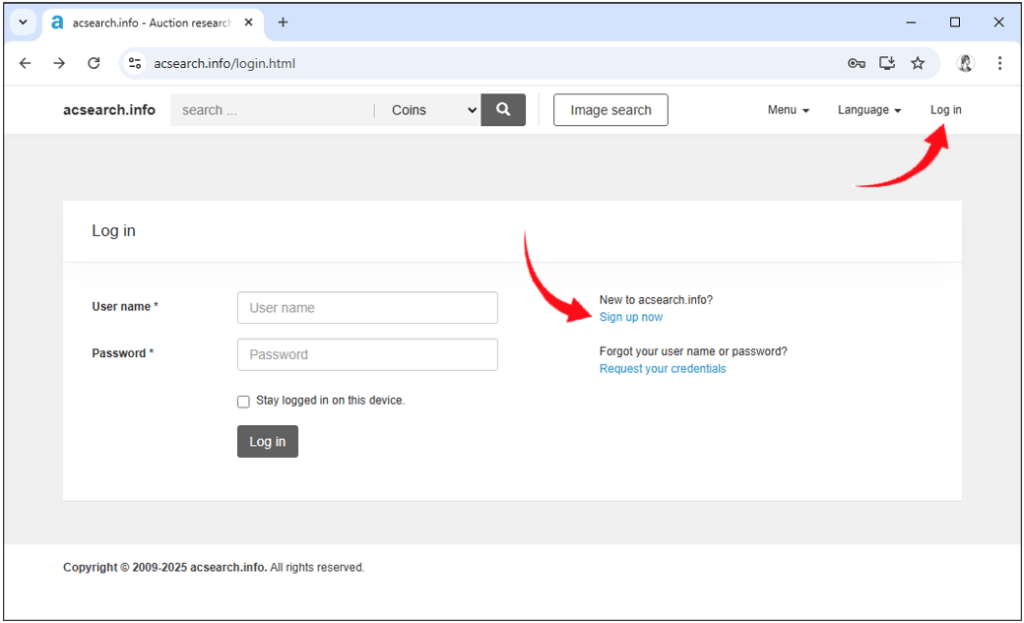Click into the User name field

click(x=367, y=308)
